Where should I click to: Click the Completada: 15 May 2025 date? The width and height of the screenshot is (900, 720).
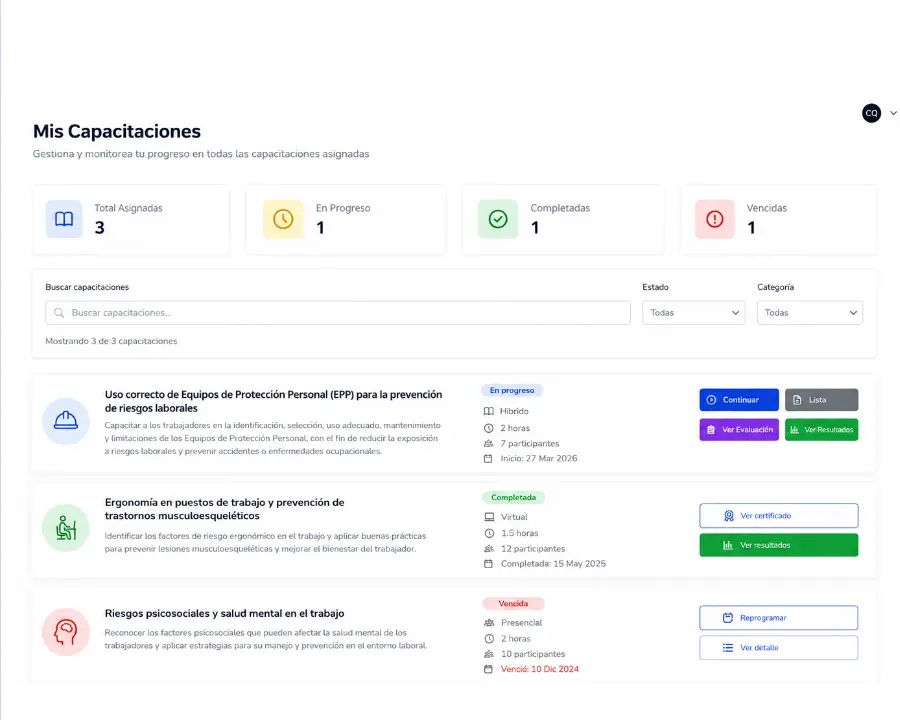pos(553,564)
